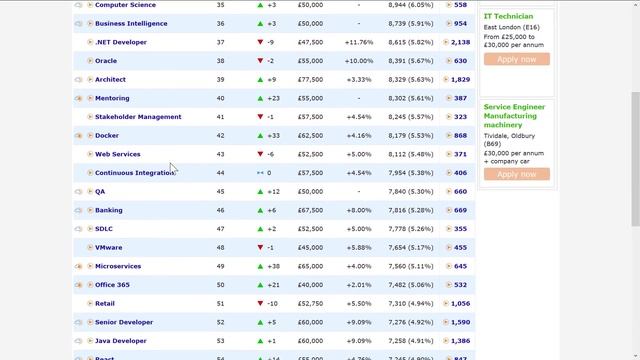Open the Business Intelligence skill link

click(x=131, y=24)
